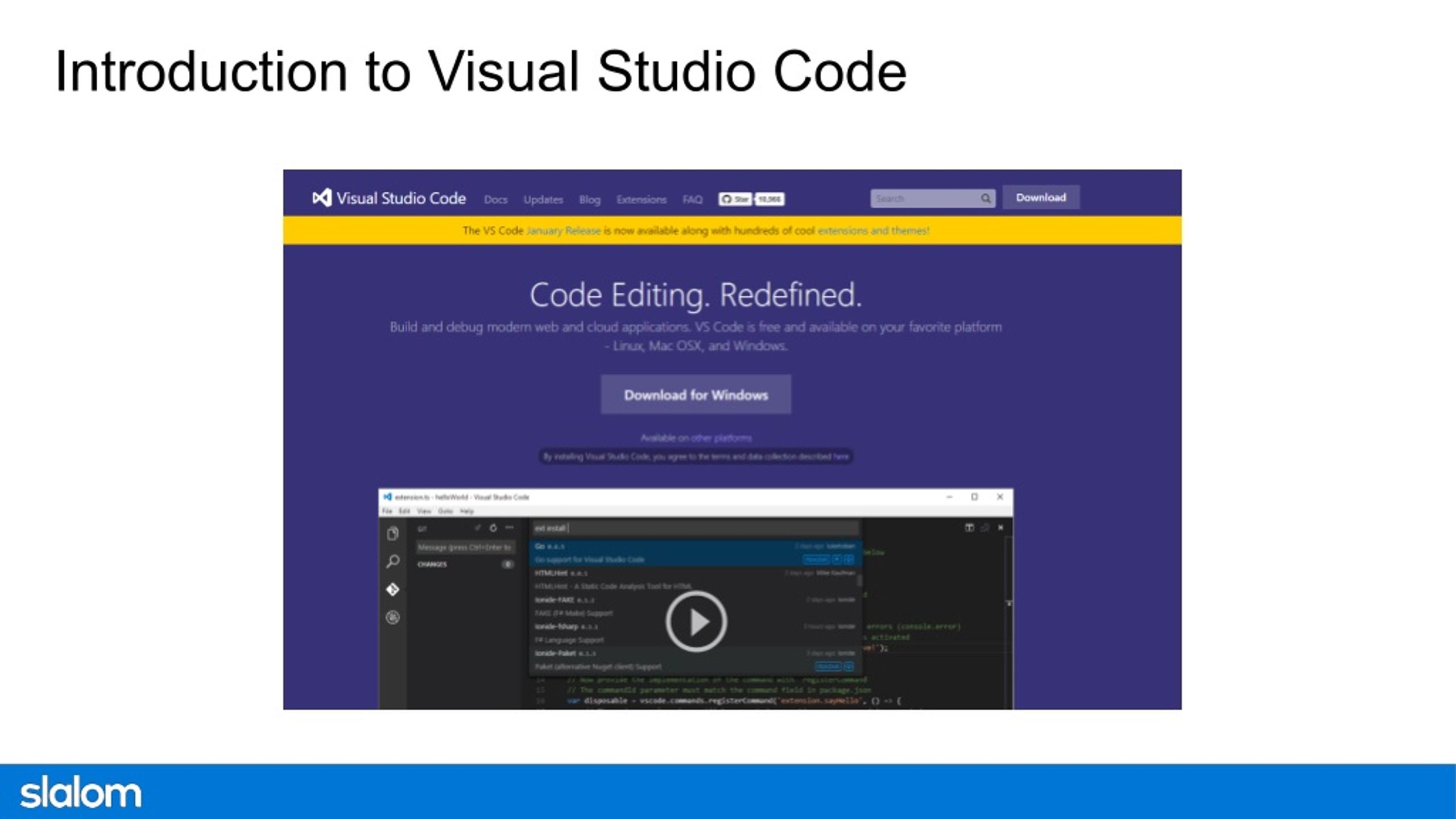Select the HTMLHint extension entry
1456x819 pixels.
[695, 580]
